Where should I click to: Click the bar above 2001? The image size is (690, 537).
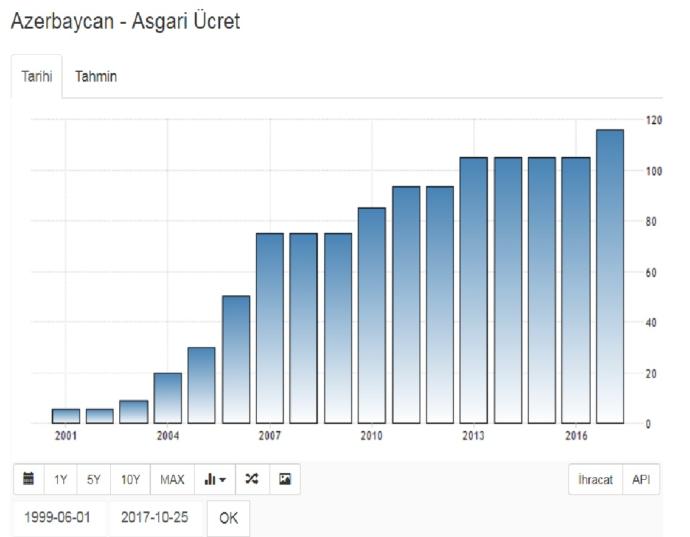[x=66, y=416]
